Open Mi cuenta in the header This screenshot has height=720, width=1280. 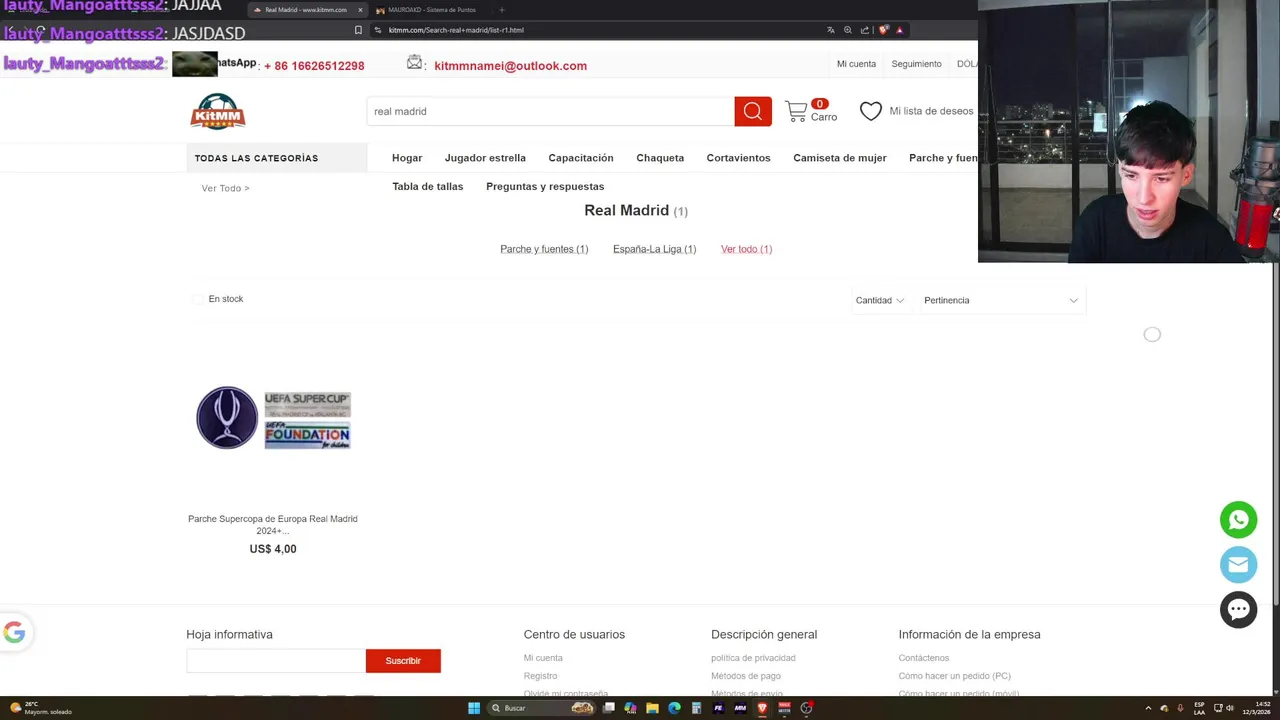(856, 64)
